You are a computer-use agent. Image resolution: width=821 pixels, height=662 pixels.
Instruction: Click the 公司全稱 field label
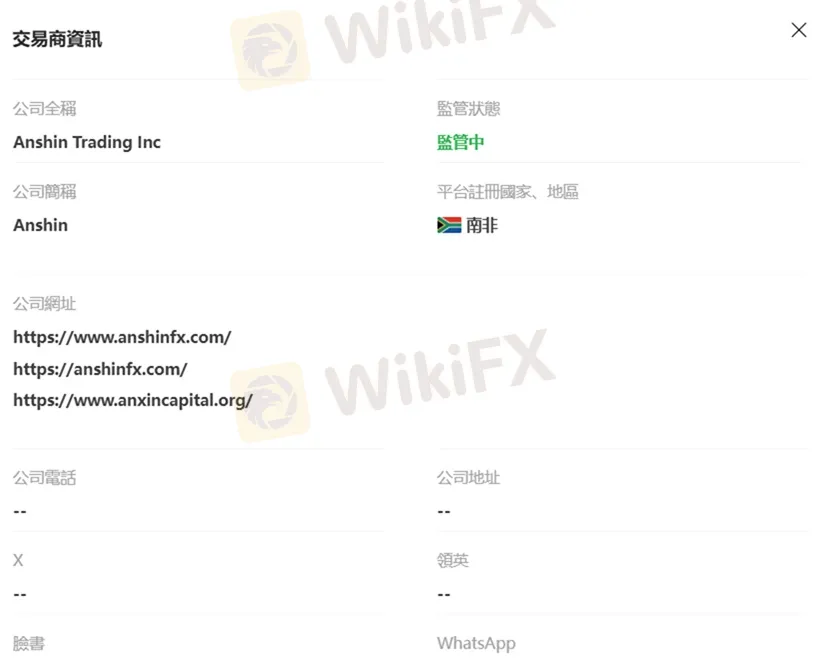click(x=45, y=109)
